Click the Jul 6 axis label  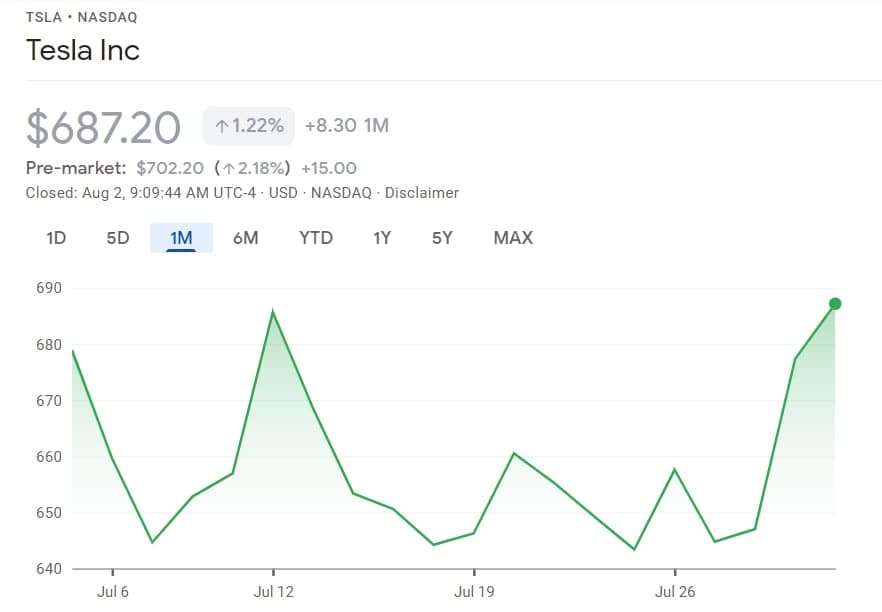pos(112,592)
